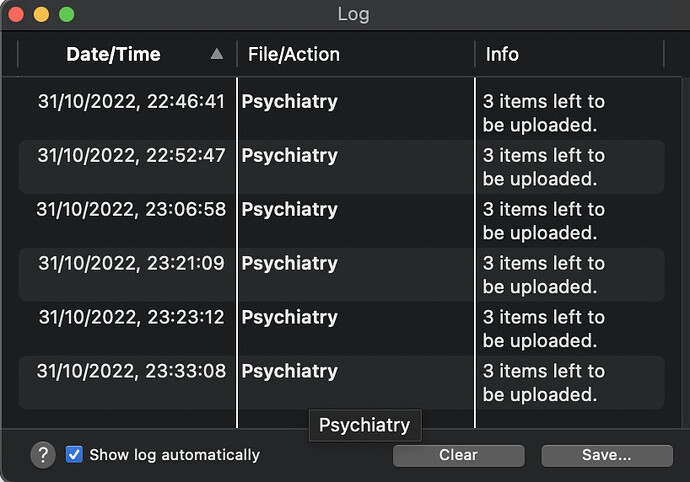Select the log entry at 22:52:47

click(x=131, y=156)
